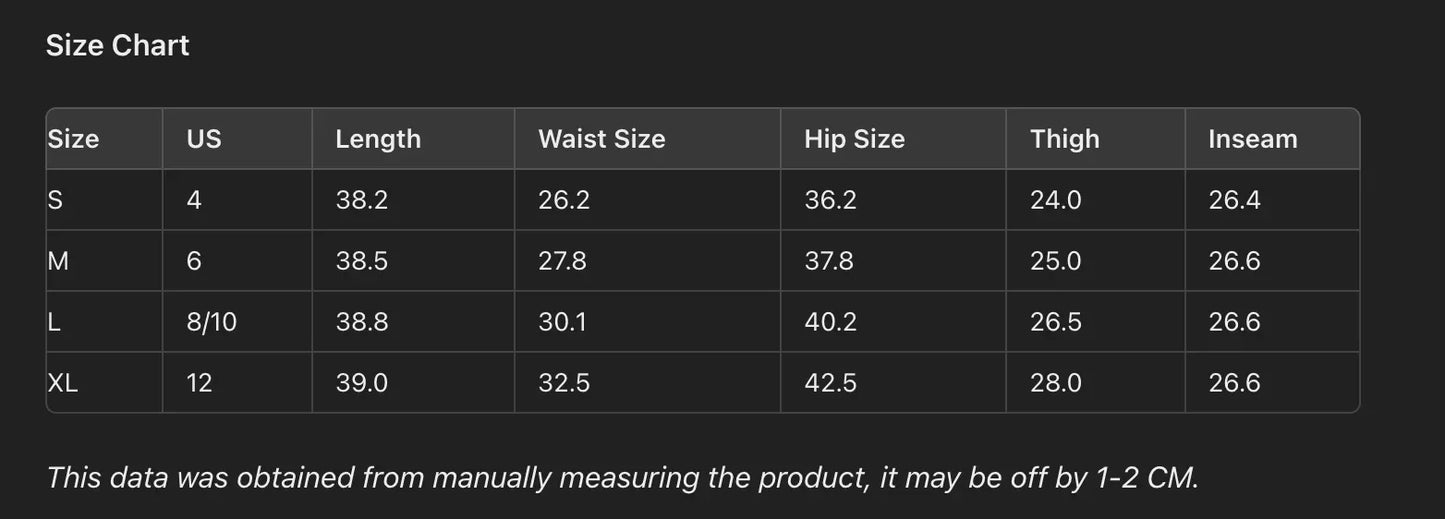Click the manual measurement disclaimer text
The height and width of the screenshot is (519, 1445).
coord(622,478)
